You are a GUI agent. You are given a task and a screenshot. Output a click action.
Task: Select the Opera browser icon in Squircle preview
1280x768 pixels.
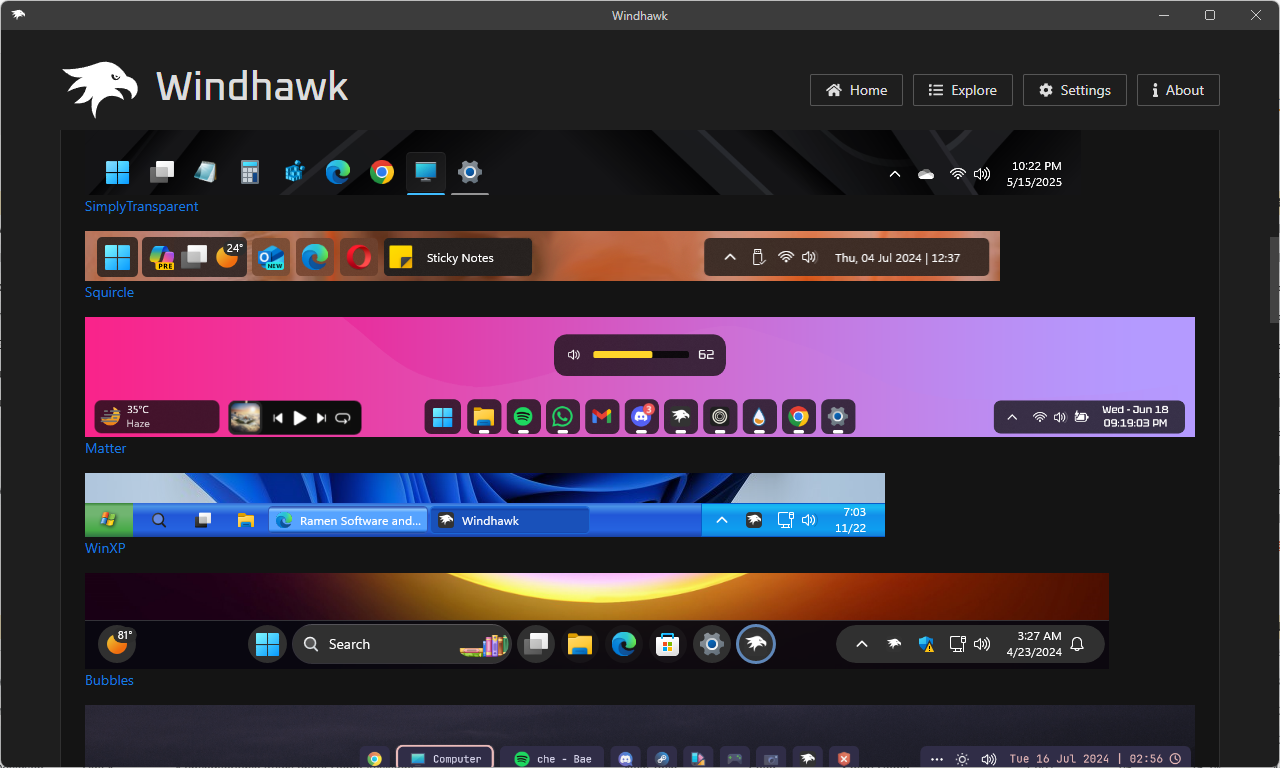click(359, 257)
